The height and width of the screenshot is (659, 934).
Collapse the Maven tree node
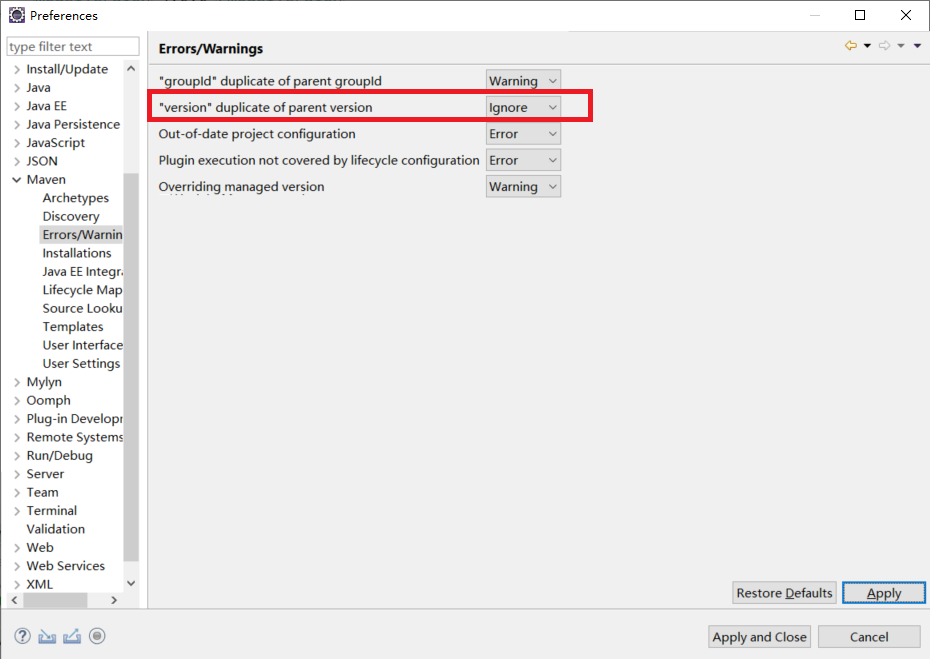[x=16, y=180]
